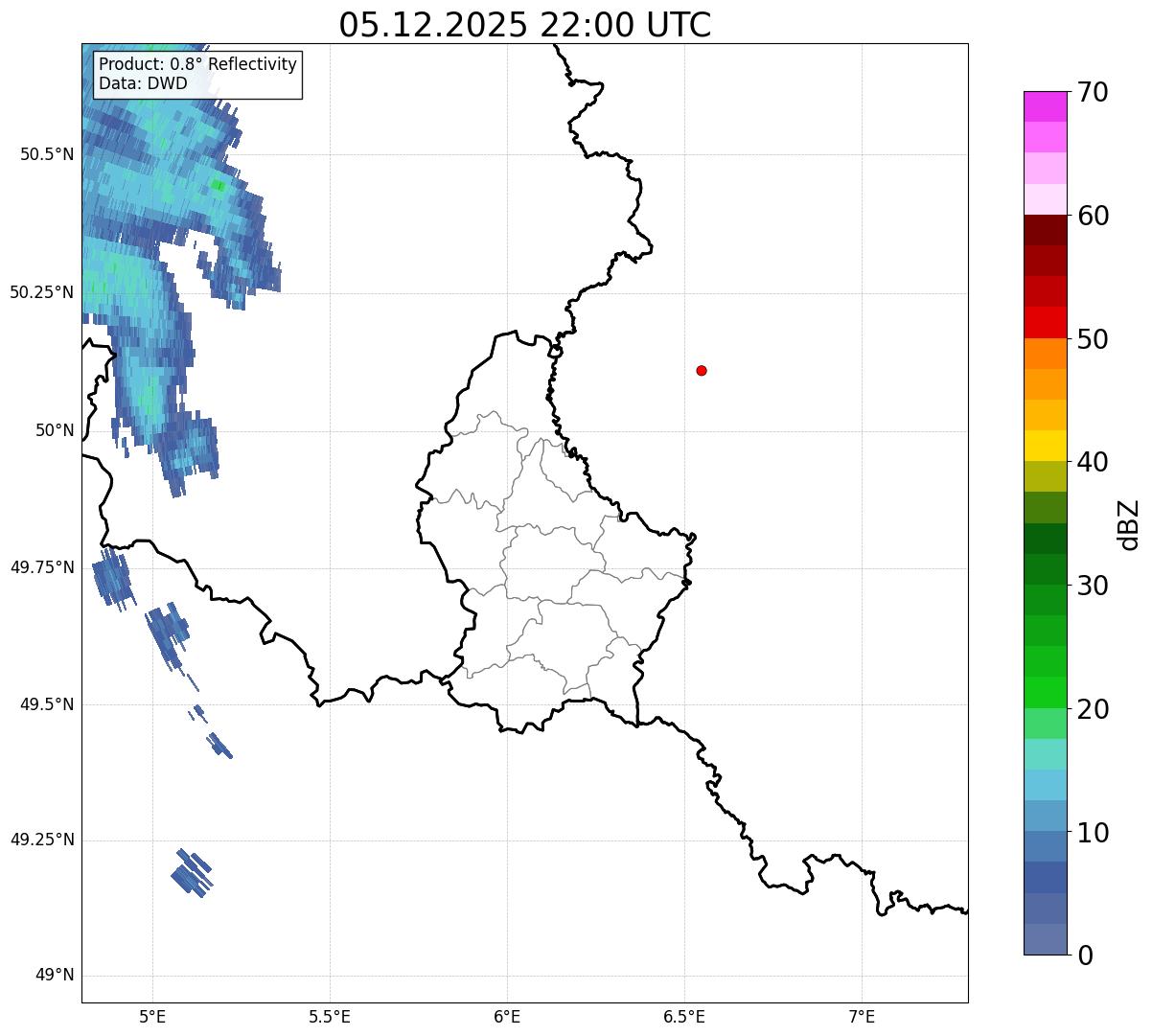Click the 6.5°E longitude label
Screen dimensions: 1152x1036
coord(684,1016)
